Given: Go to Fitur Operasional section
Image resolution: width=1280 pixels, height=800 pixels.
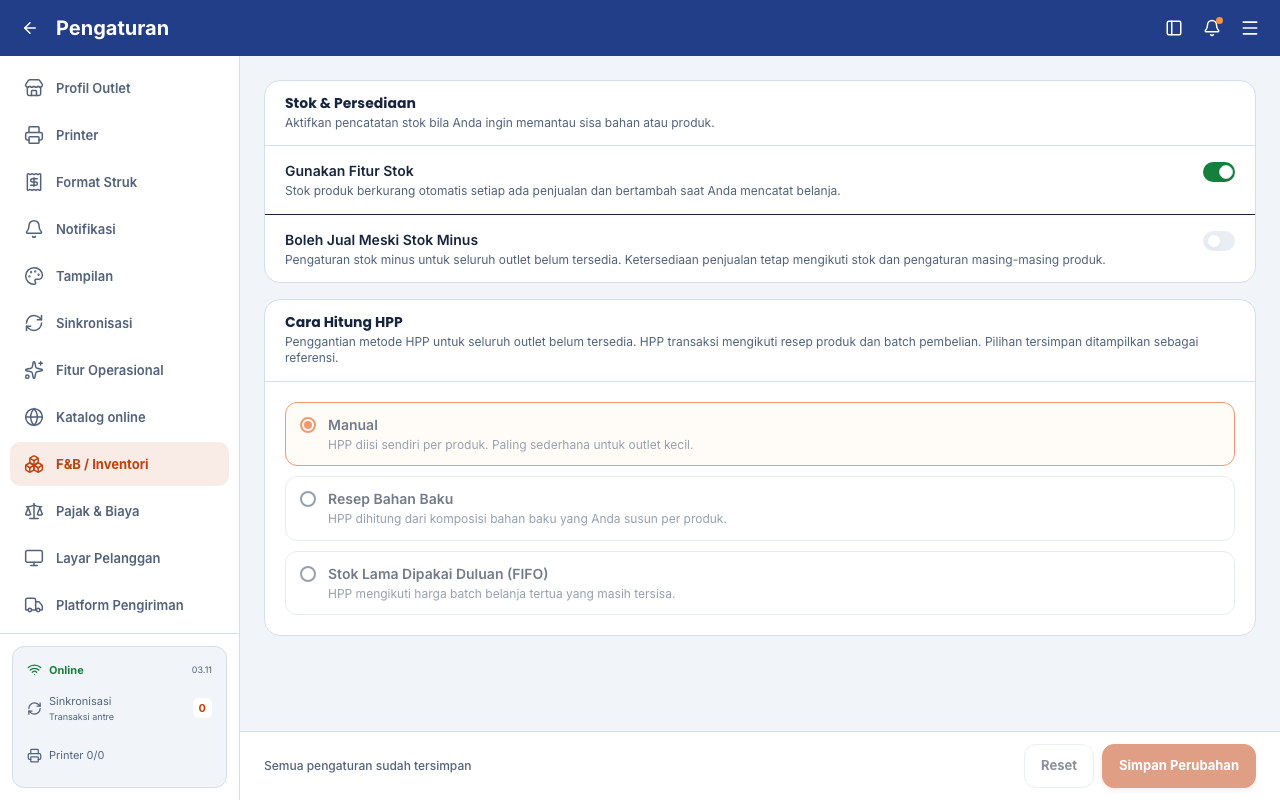Looking at the screenshot, I should click(120, 370).
